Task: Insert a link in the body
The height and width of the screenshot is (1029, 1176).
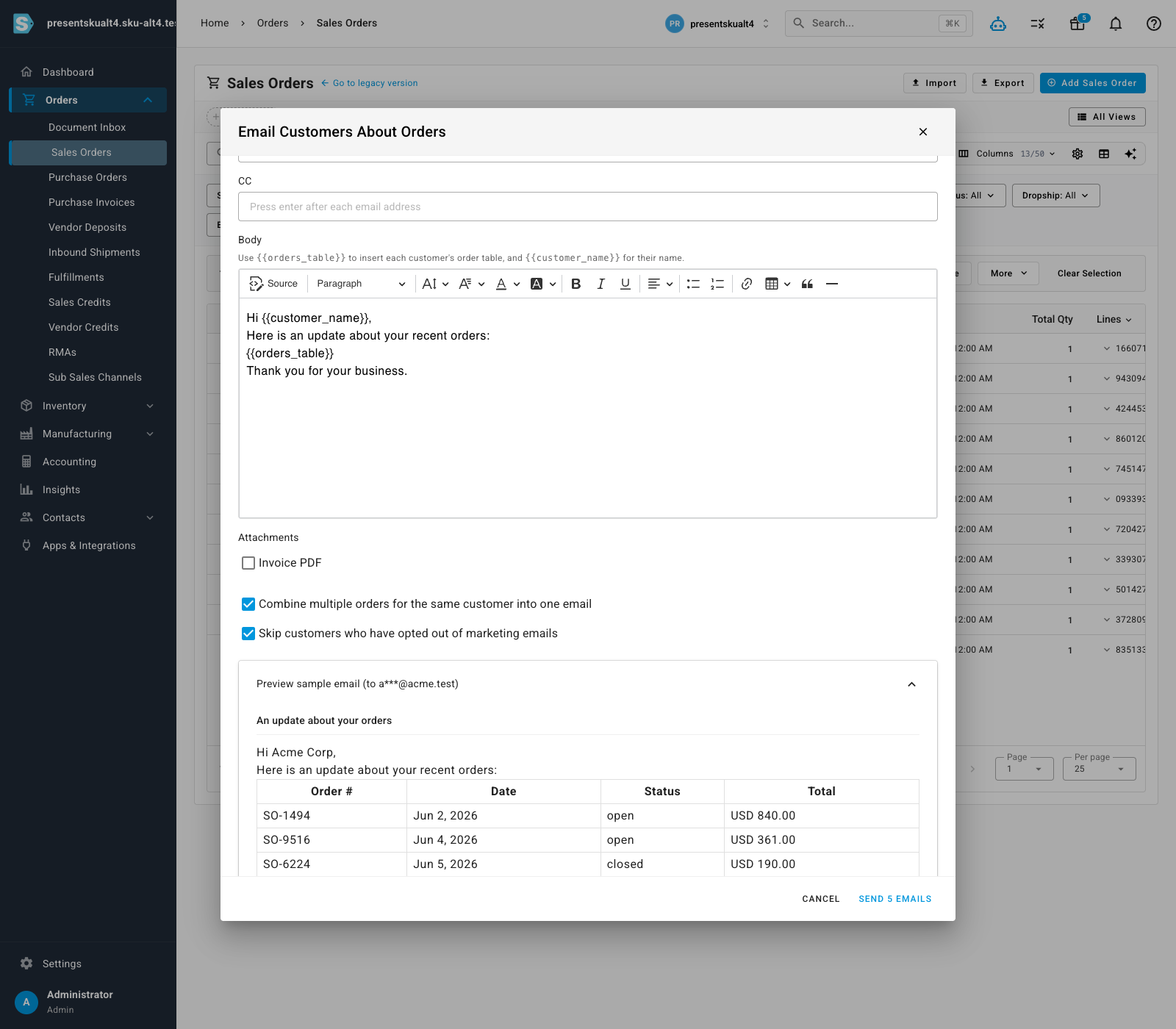Action: (747, 284)
